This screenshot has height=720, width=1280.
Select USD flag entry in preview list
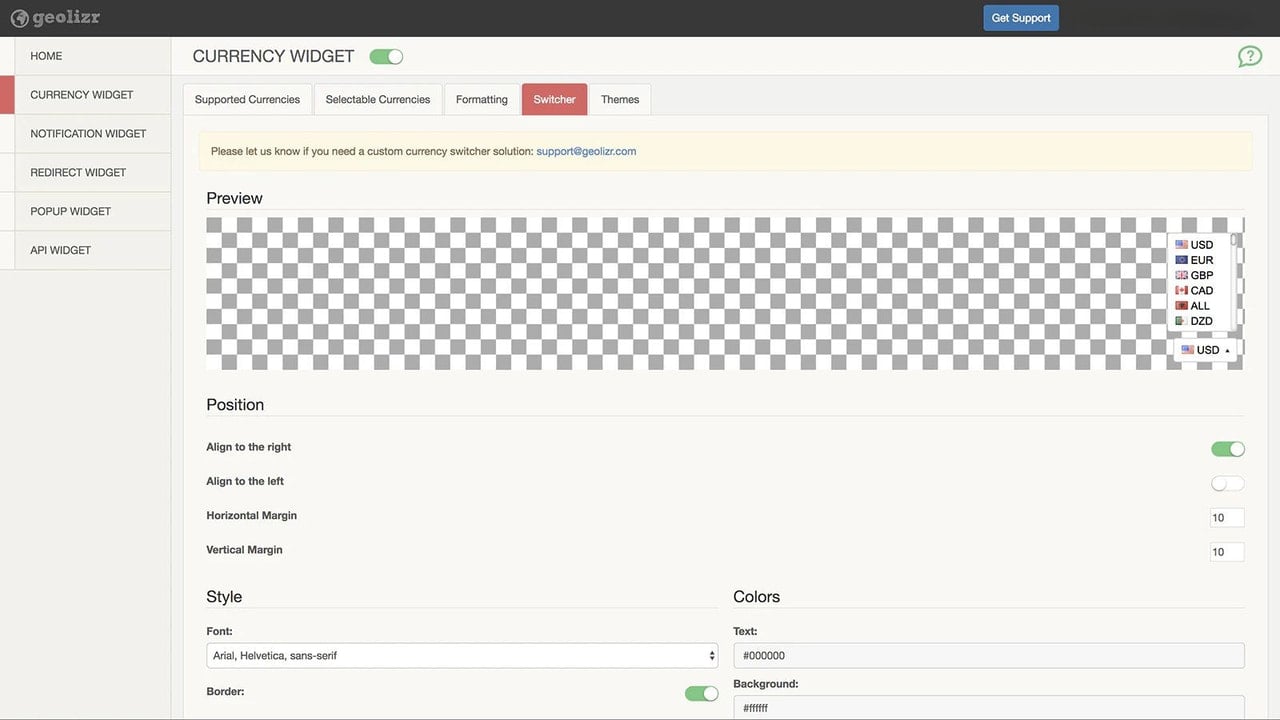1194,245
